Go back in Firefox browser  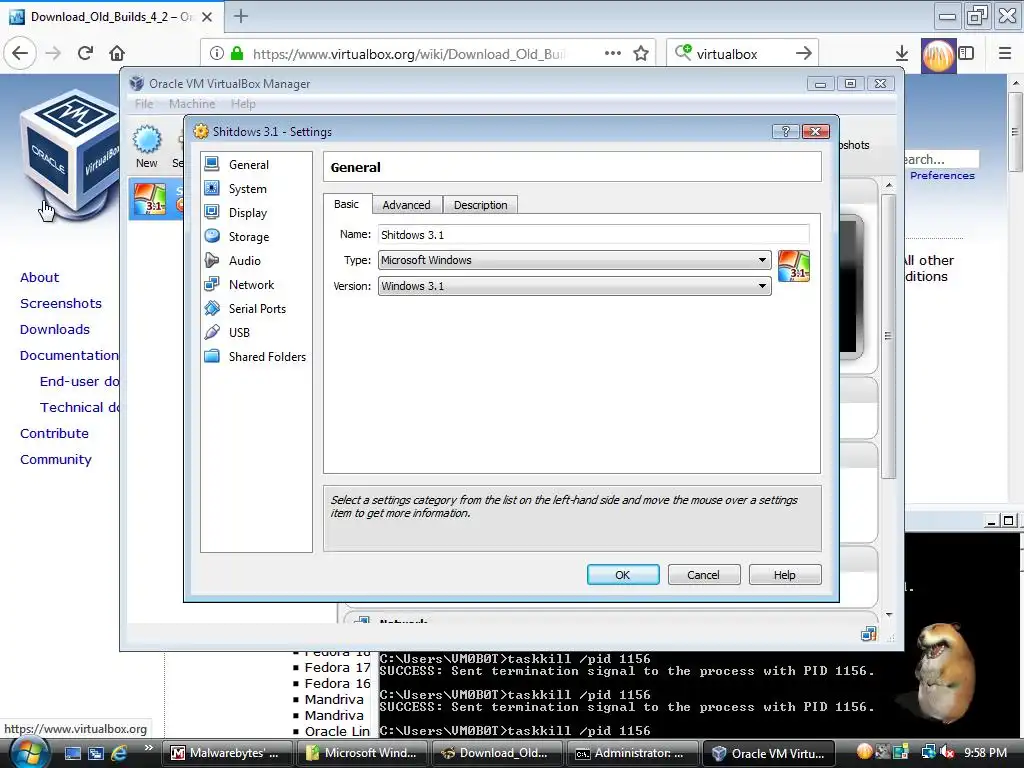20,53
